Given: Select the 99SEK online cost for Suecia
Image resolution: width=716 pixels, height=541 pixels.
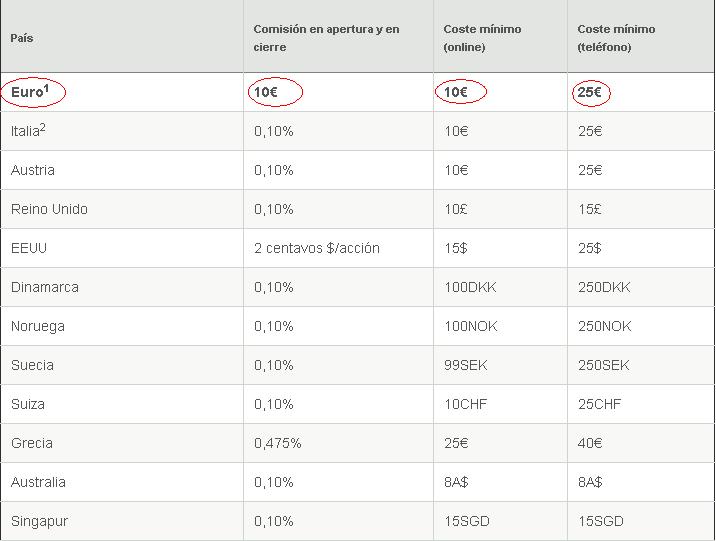Looking at the screenshot, I should [x=466, y=365].
